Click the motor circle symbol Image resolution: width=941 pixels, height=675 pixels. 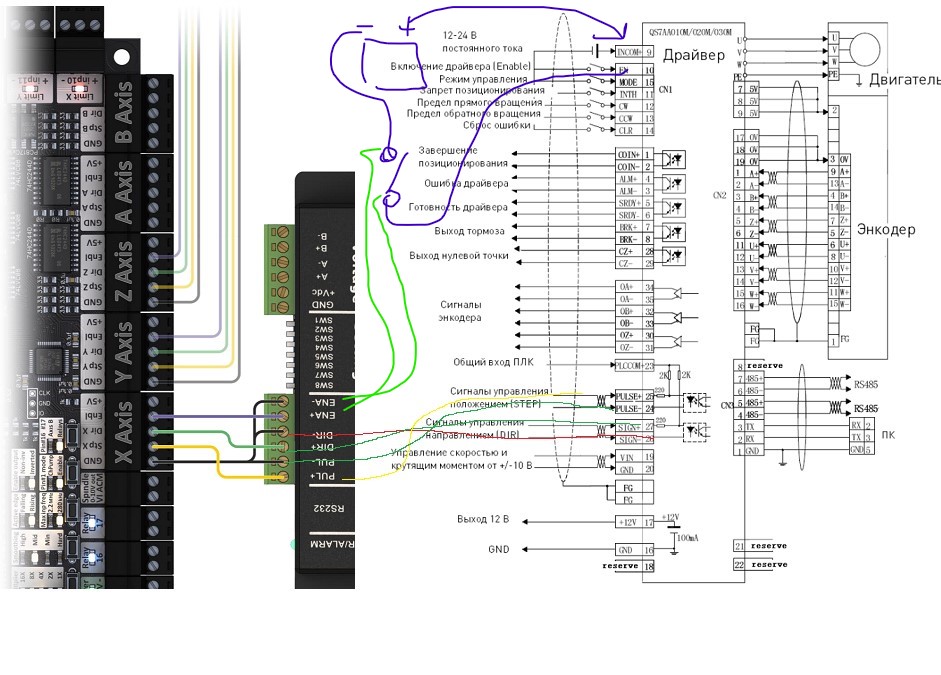[865, 49]
